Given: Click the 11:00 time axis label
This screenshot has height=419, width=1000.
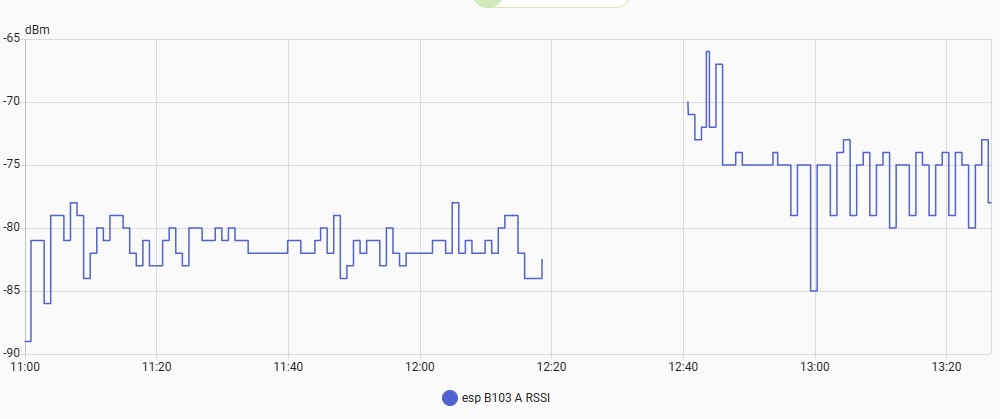Looking at the screenshot, I should click(25, 366).
